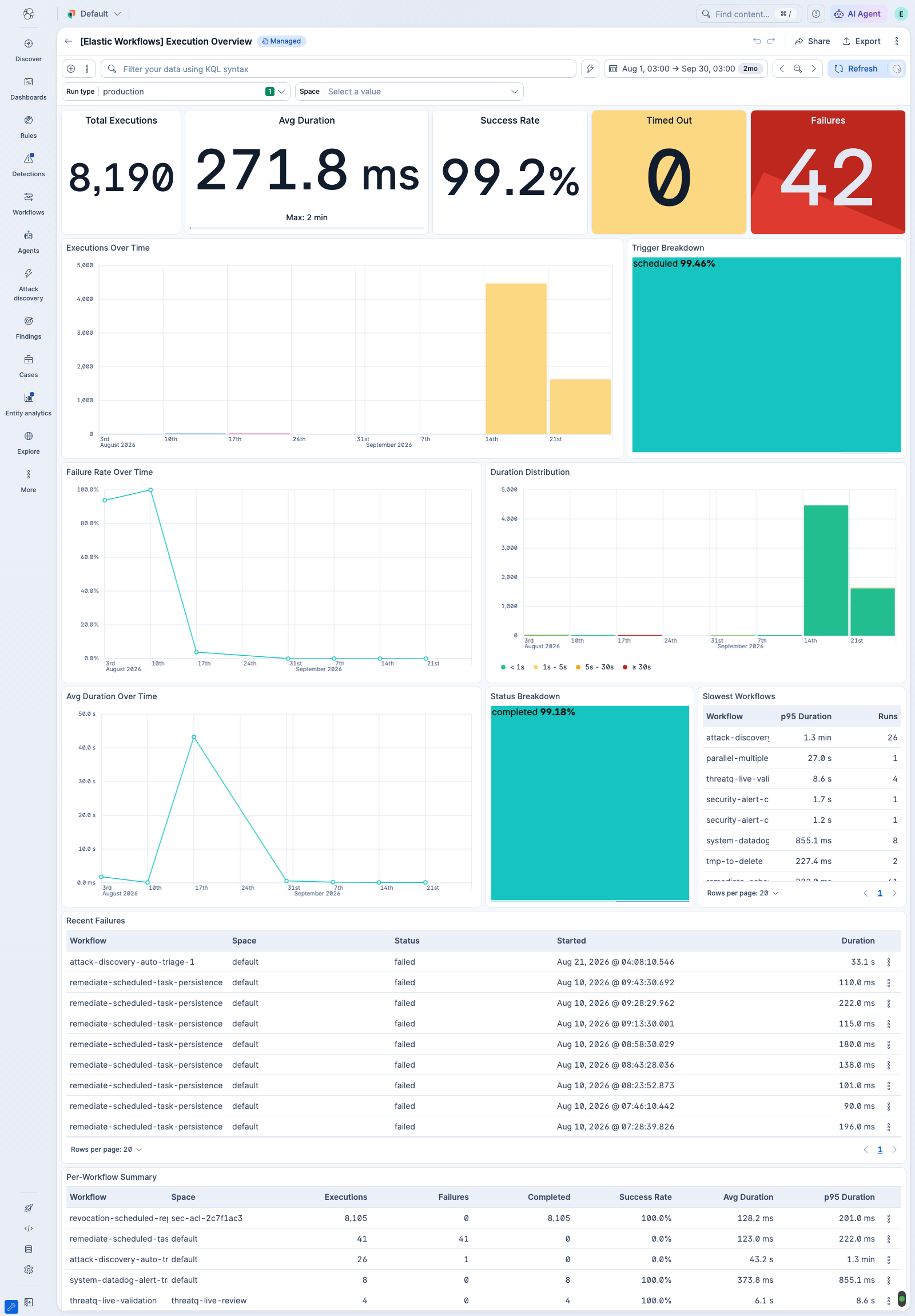Open the Default space selector
This screenshot has width=915, height=1316.
[94, 14]
